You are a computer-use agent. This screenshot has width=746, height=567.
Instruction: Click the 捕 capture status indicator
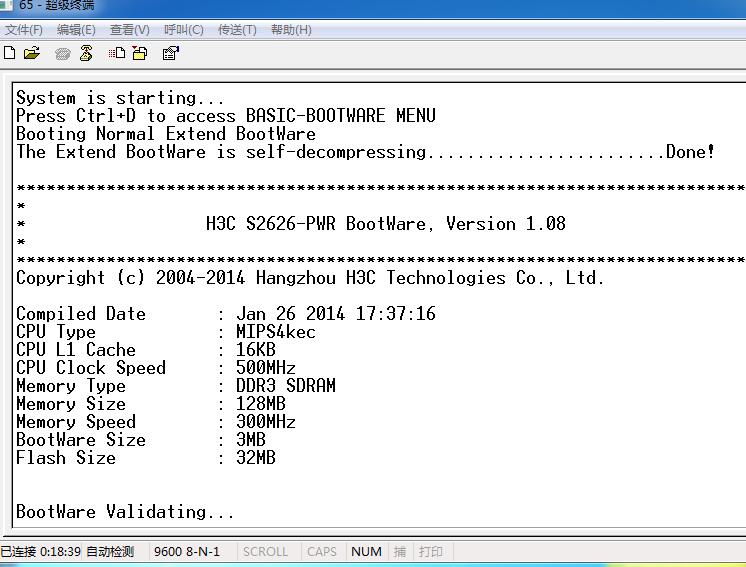coord(400,552)
